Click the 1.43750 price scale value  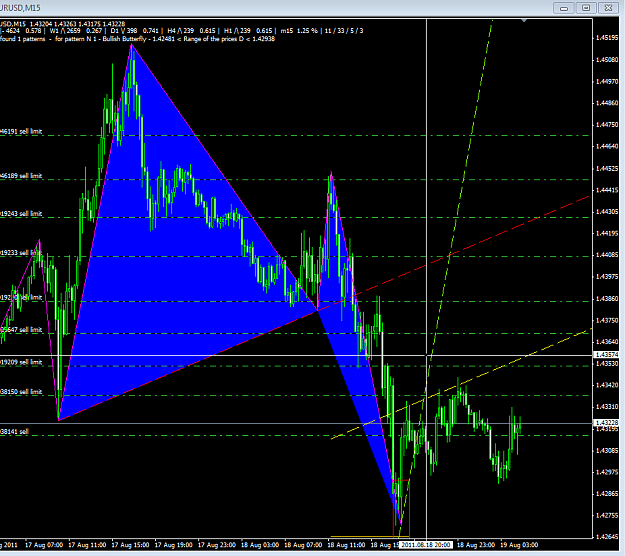[x=607, y=320]
